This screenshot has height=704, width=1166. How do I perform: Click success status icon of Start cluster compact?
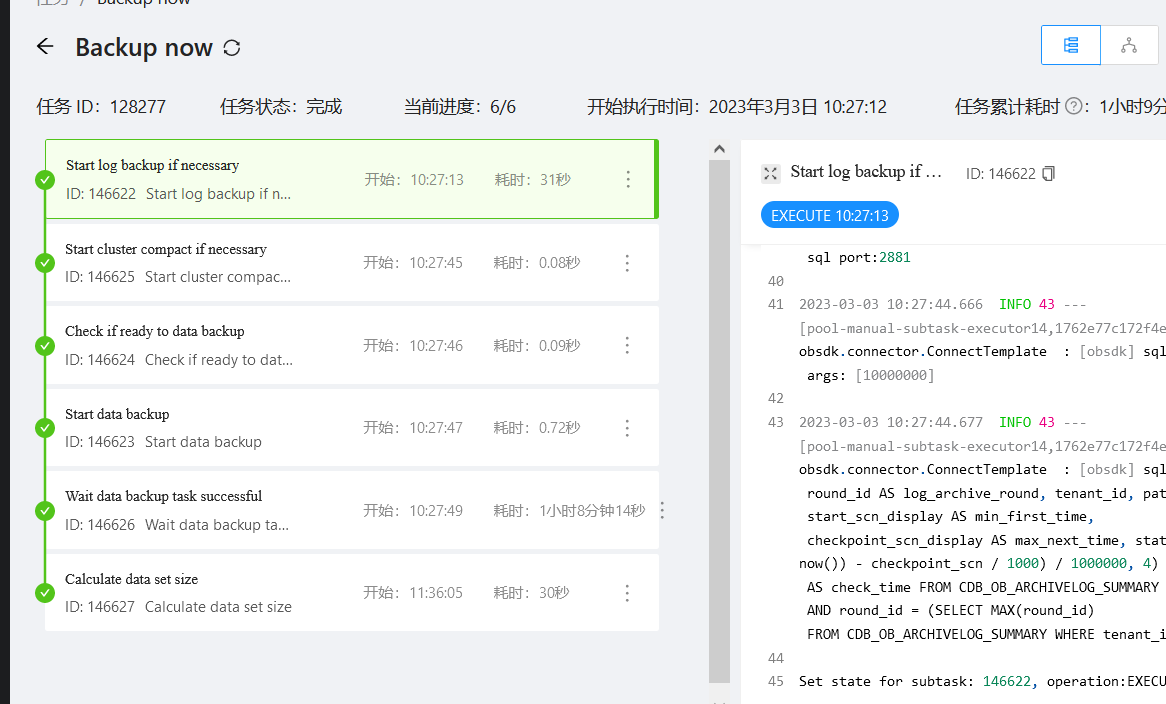coord(45,262)
